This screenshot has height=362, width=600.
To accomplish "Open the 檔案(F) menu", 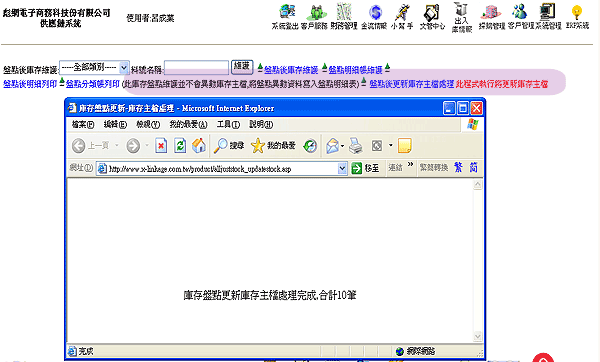I will click(83, 124).
